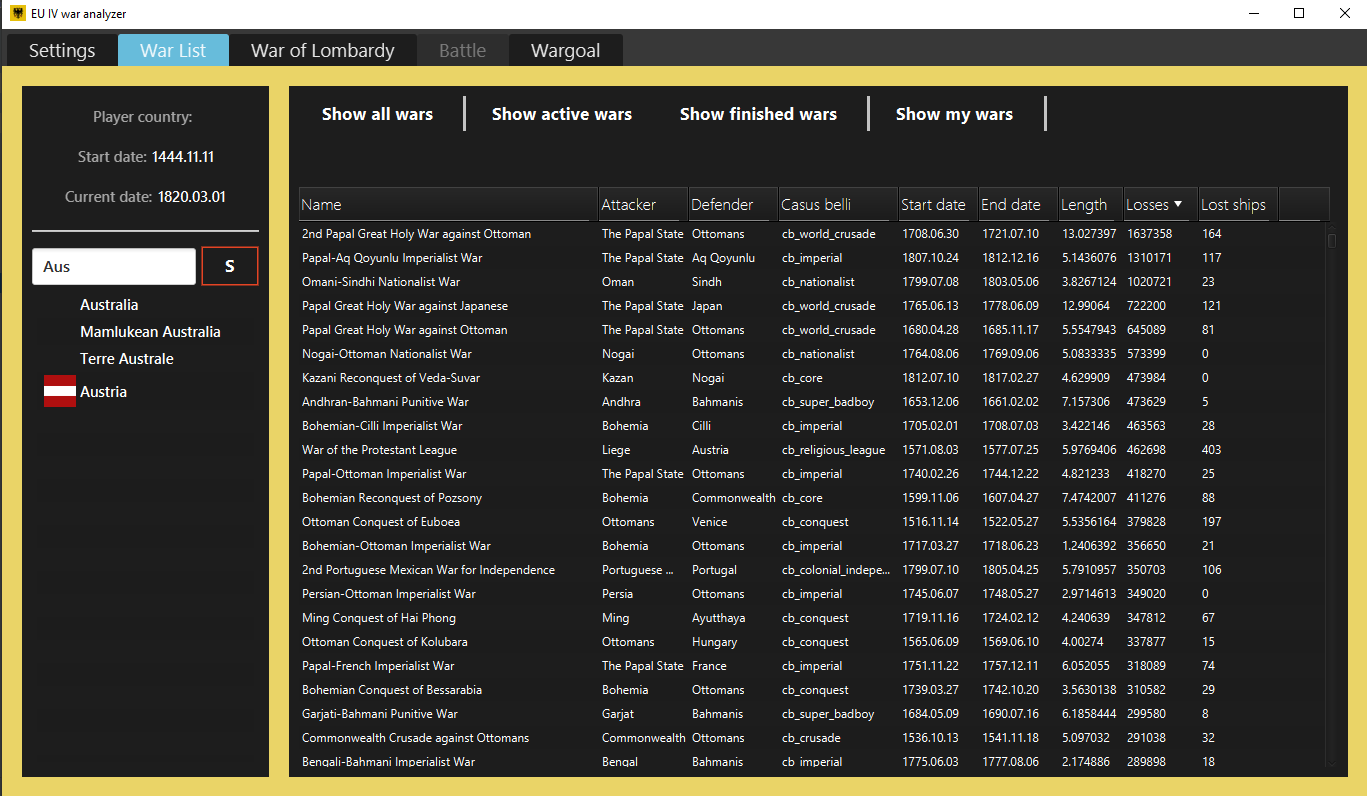
Task: Select War of the Protestant League row
Action: tap(811, 450)
